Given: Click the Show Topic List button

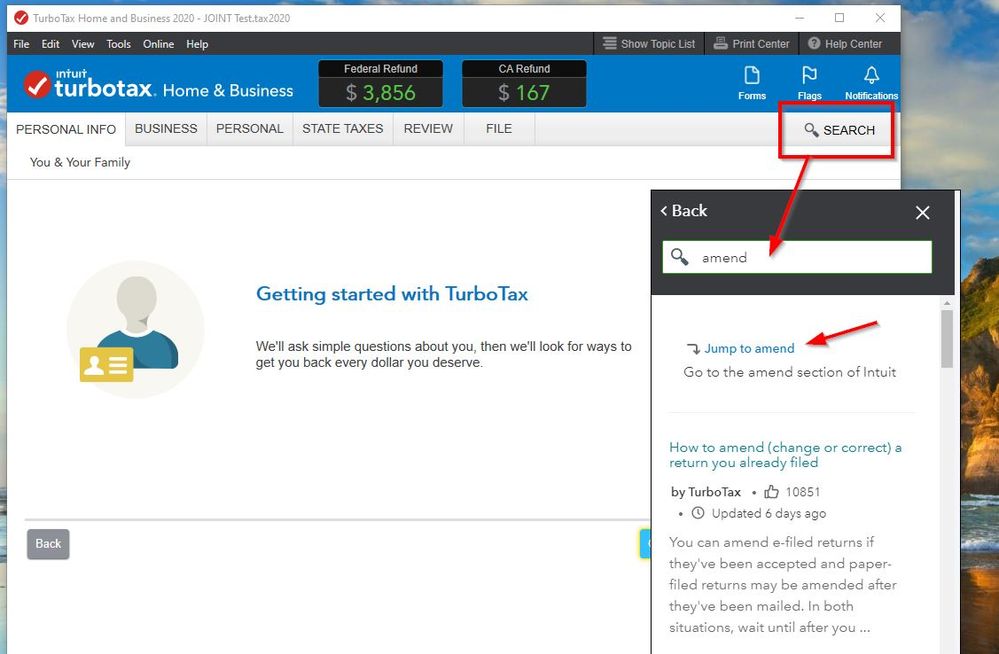Looking at the screenshot, I should [649, 43].
